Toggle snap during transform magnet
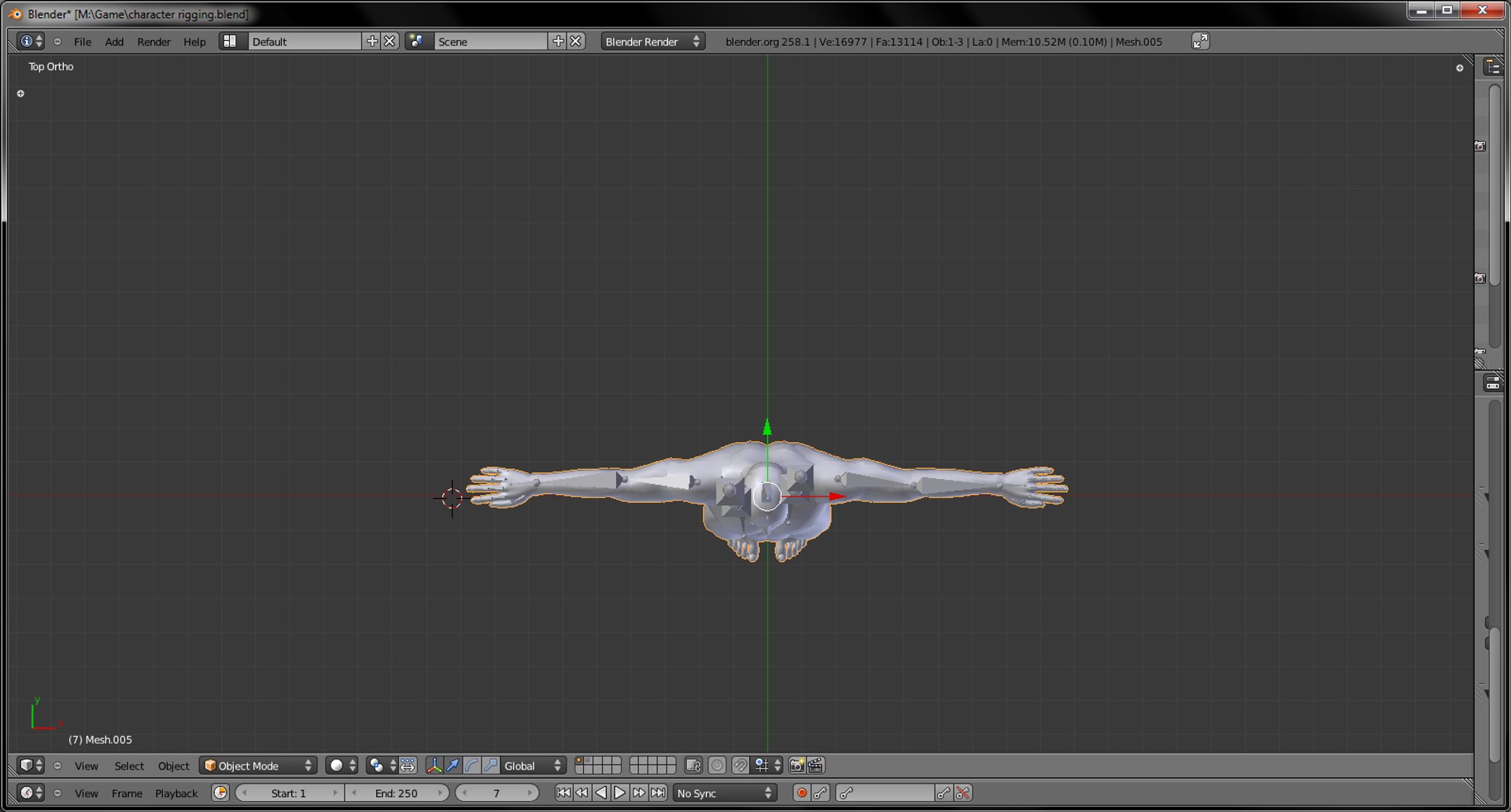 pos(741,766)
